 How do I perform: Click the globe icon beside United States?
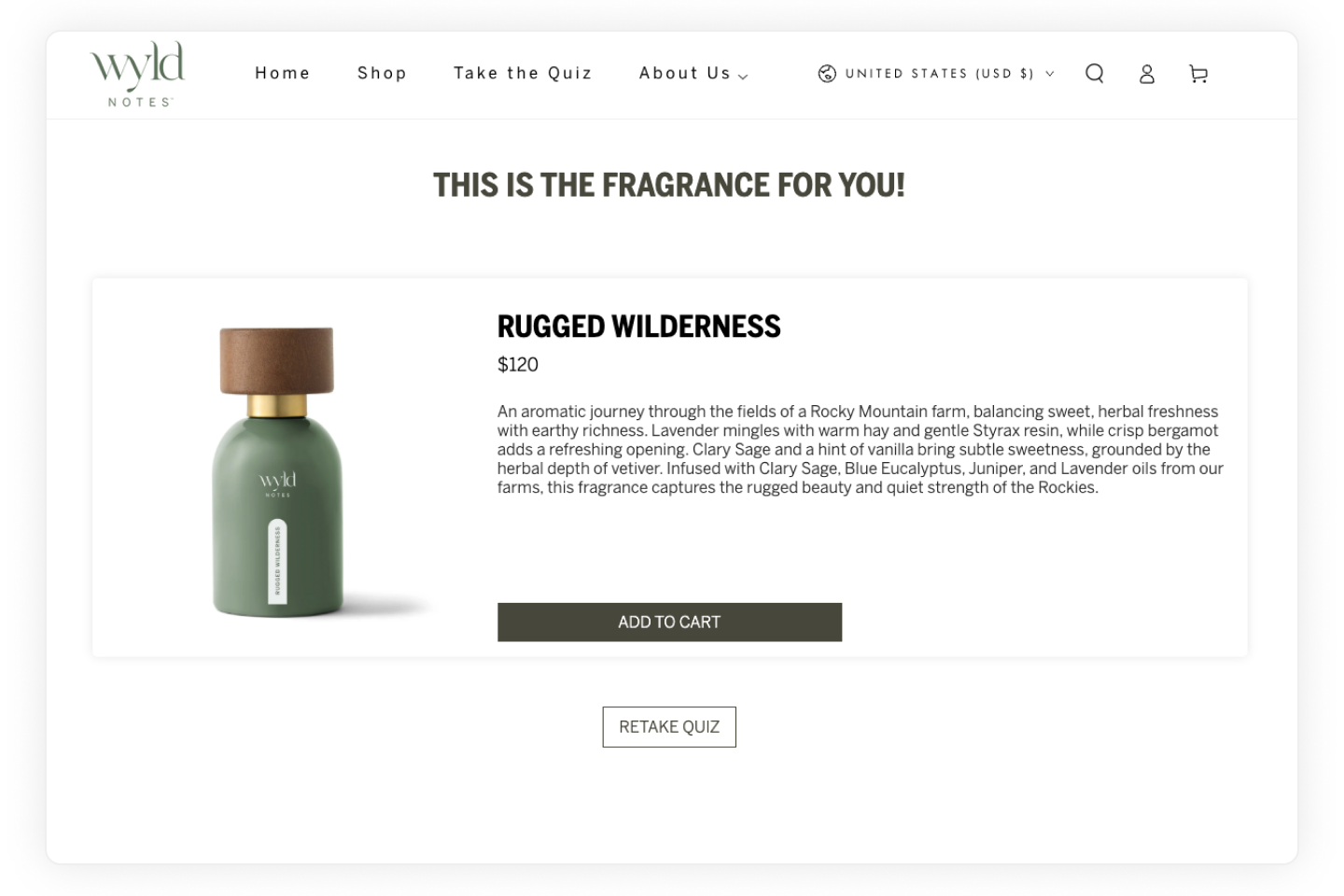pos(827,74)
